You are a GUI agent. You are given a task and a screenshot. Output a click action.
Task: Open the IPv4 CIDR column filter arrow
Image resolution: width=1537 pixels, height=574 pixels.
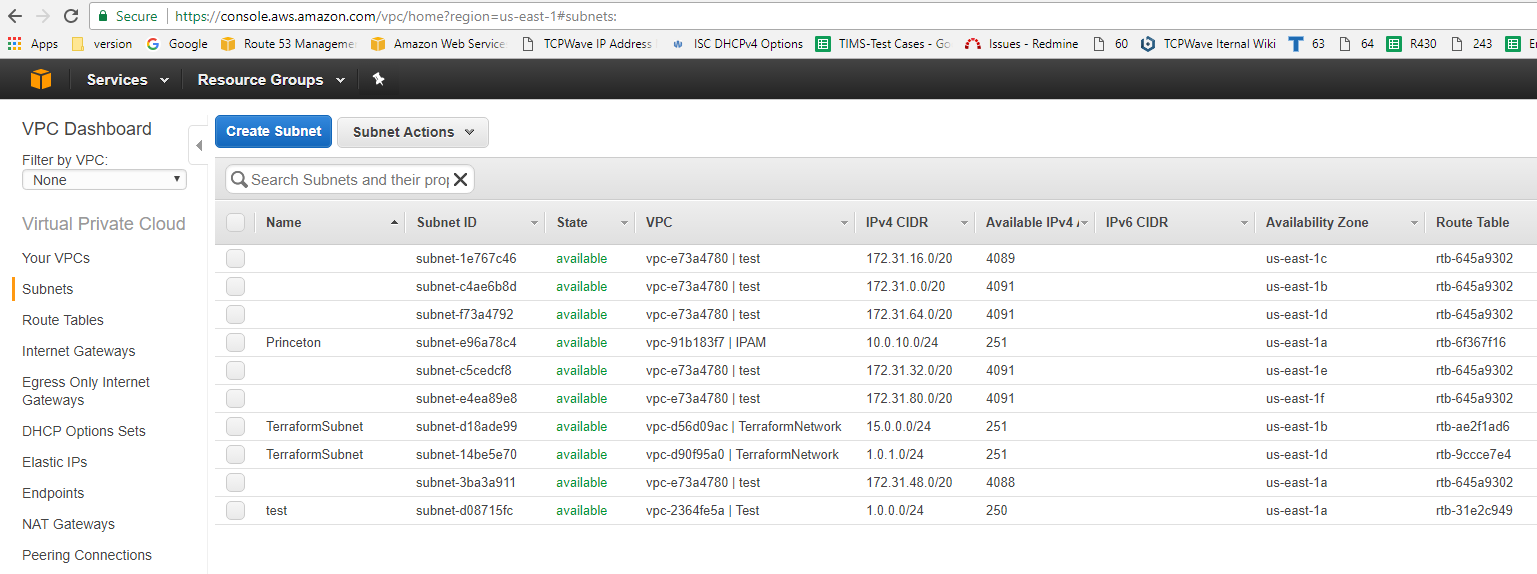click(x=964, y=223)
